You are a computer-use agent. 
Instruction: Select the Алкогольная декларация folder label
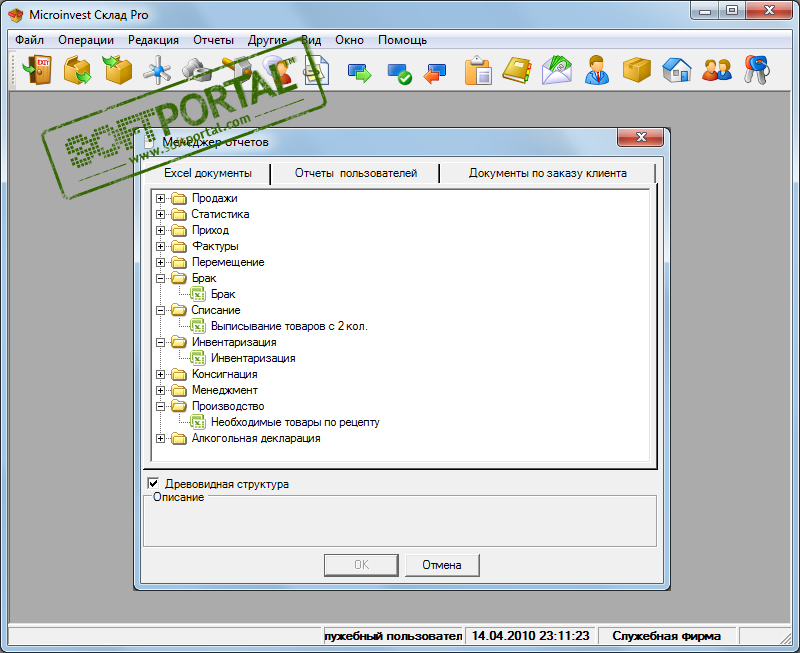pos(256,438)
